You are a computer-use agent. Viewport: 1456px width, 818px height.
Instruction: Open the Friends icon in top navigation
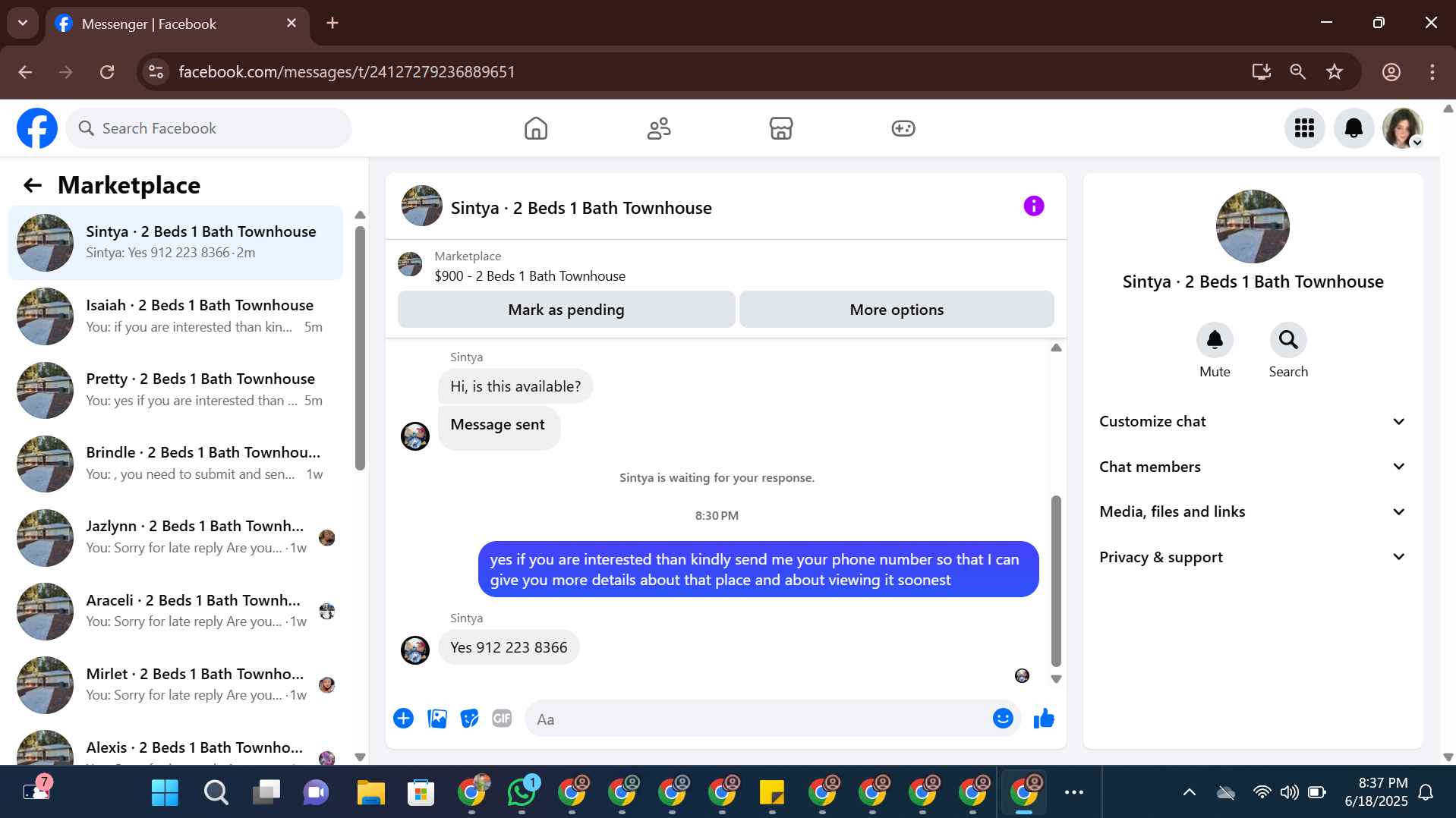(659, 128)
